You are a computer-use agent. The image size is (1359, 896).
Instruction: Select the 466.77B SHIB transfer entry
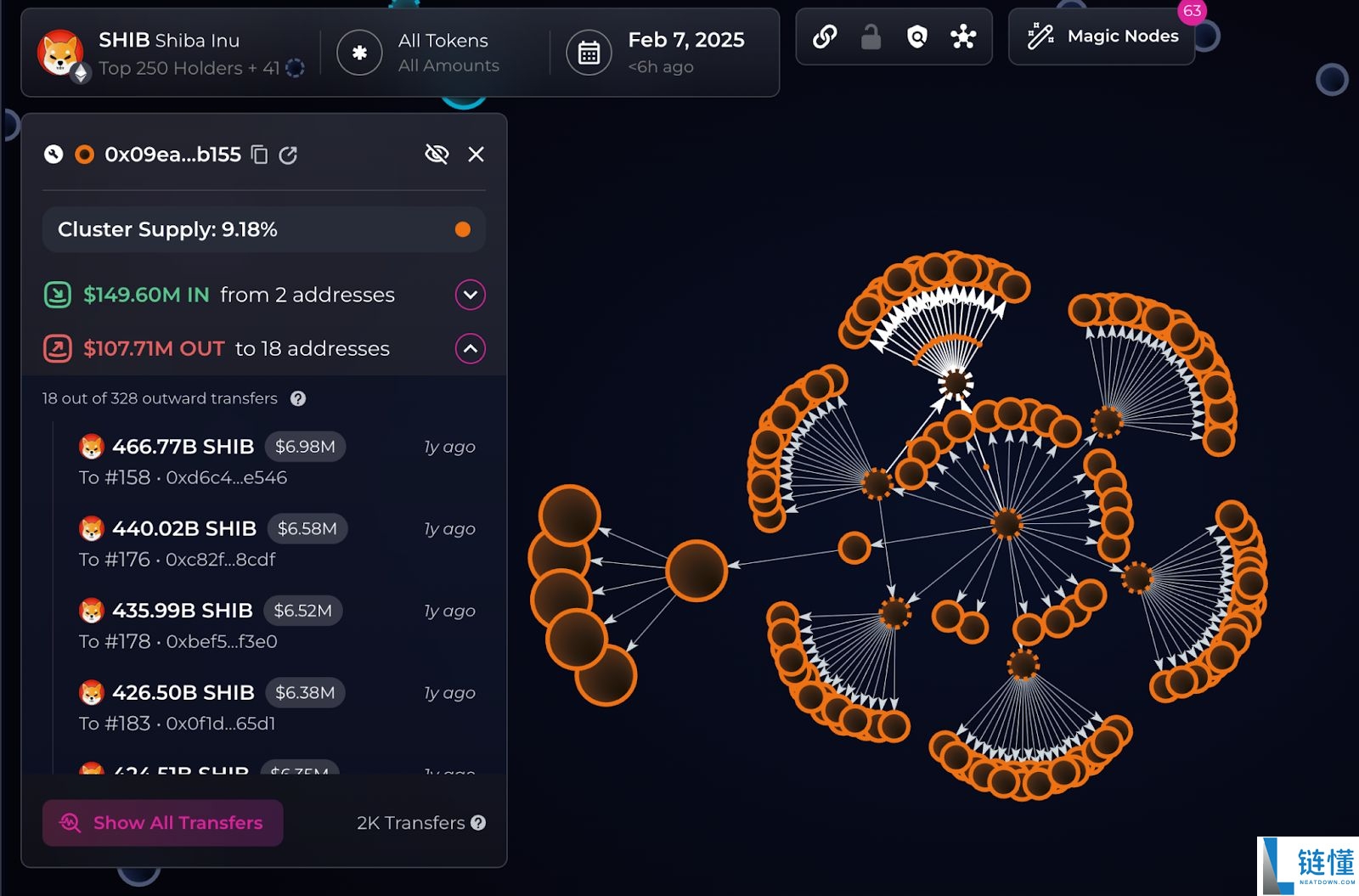277,461
